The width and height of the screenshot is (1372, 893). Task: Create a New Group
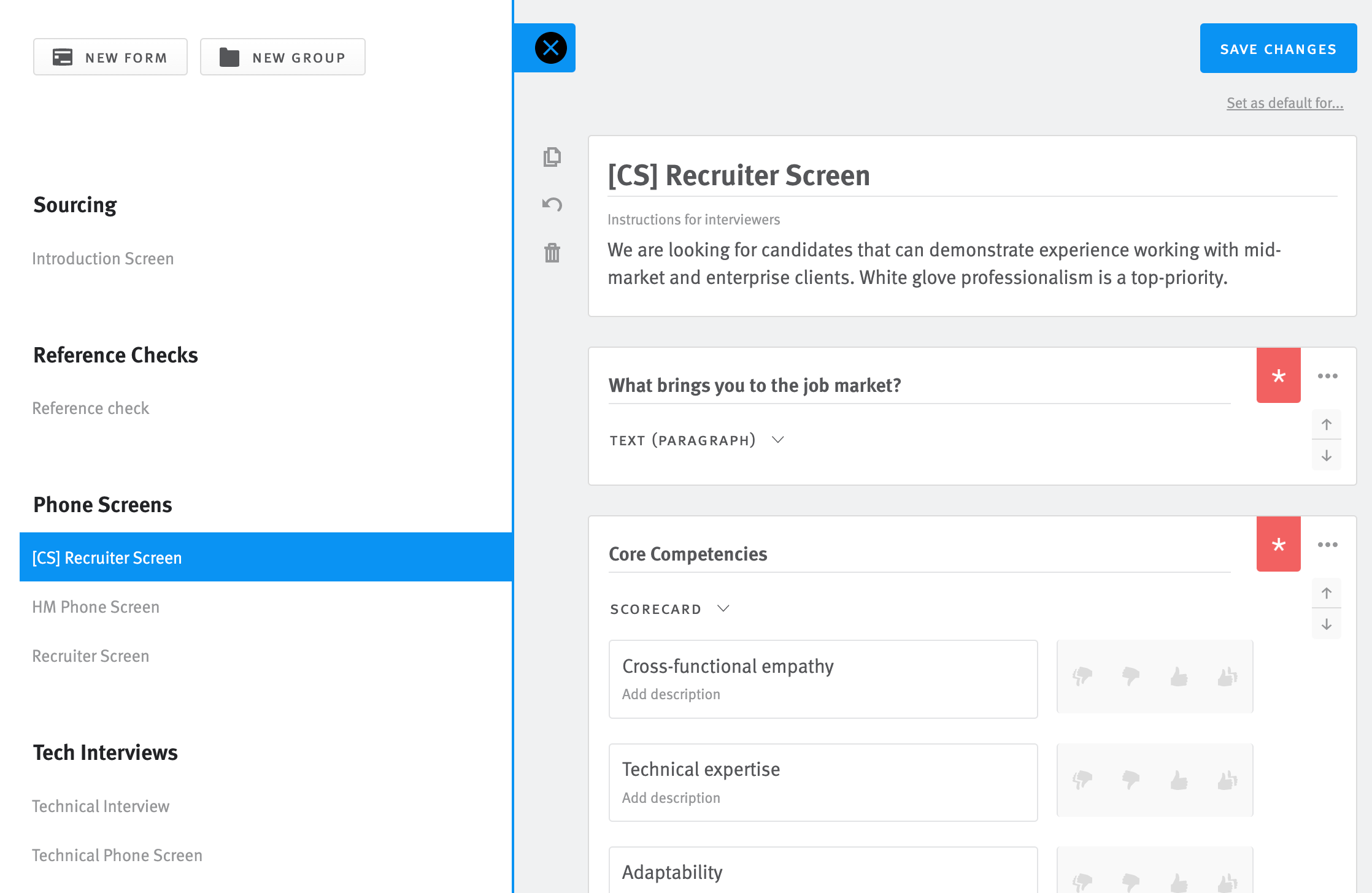pyautogui.click(x=282, y=56)
